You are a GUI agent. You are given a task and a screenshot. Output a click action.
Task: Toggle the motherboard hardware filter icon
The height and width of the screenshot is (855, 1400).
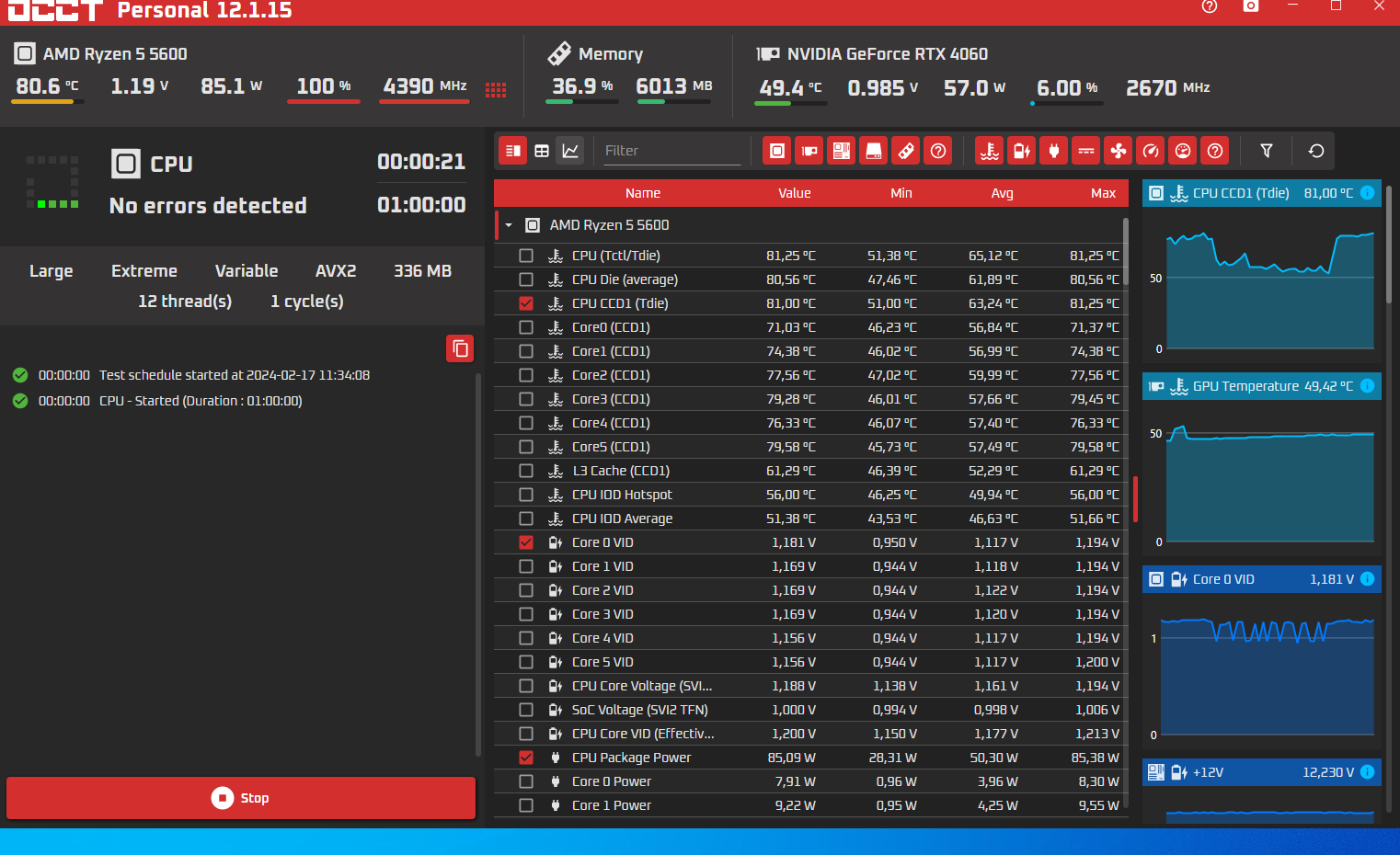coord(842,151)
